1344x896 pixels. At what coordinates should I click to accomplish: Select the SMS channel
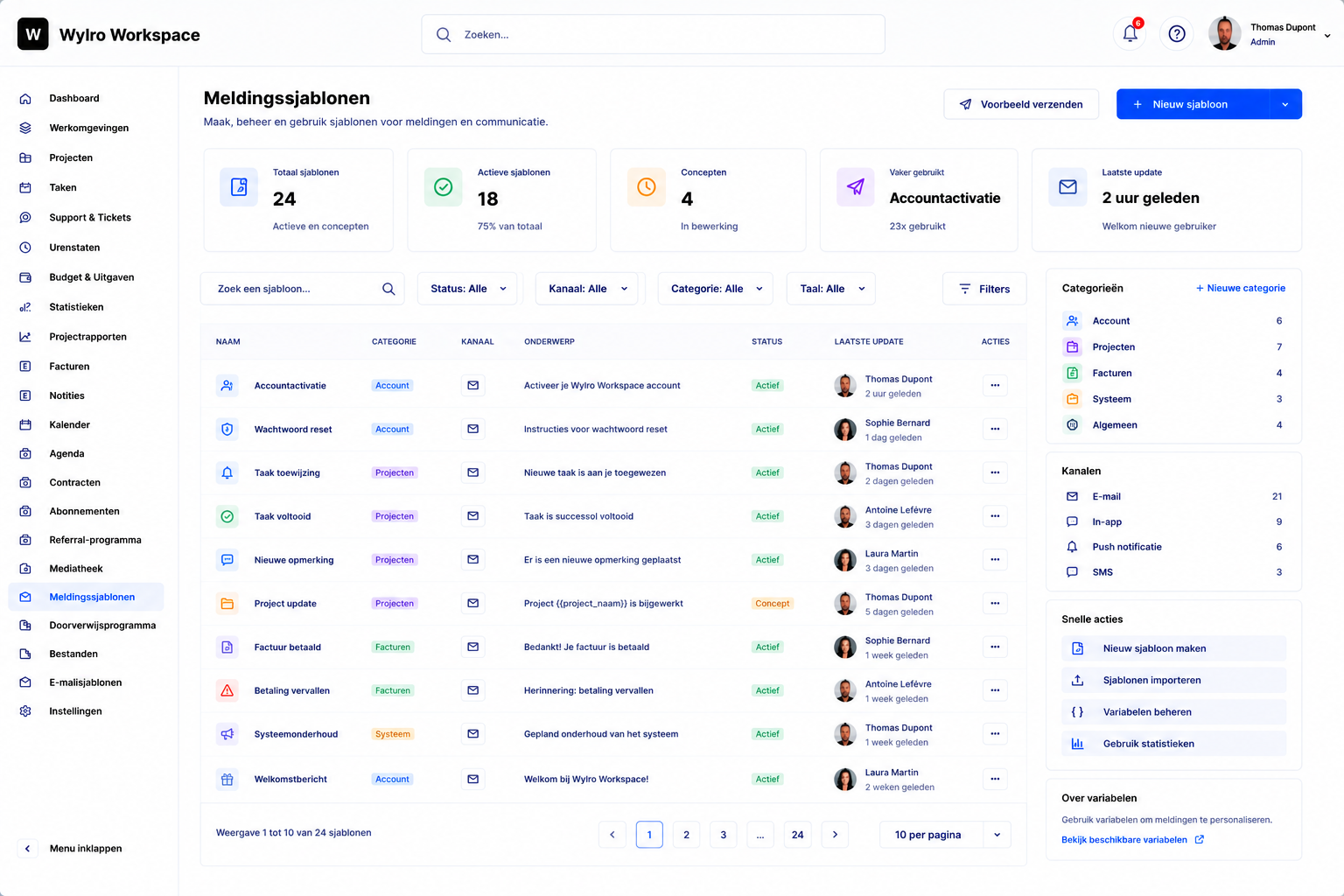(x=1173, y=572)
